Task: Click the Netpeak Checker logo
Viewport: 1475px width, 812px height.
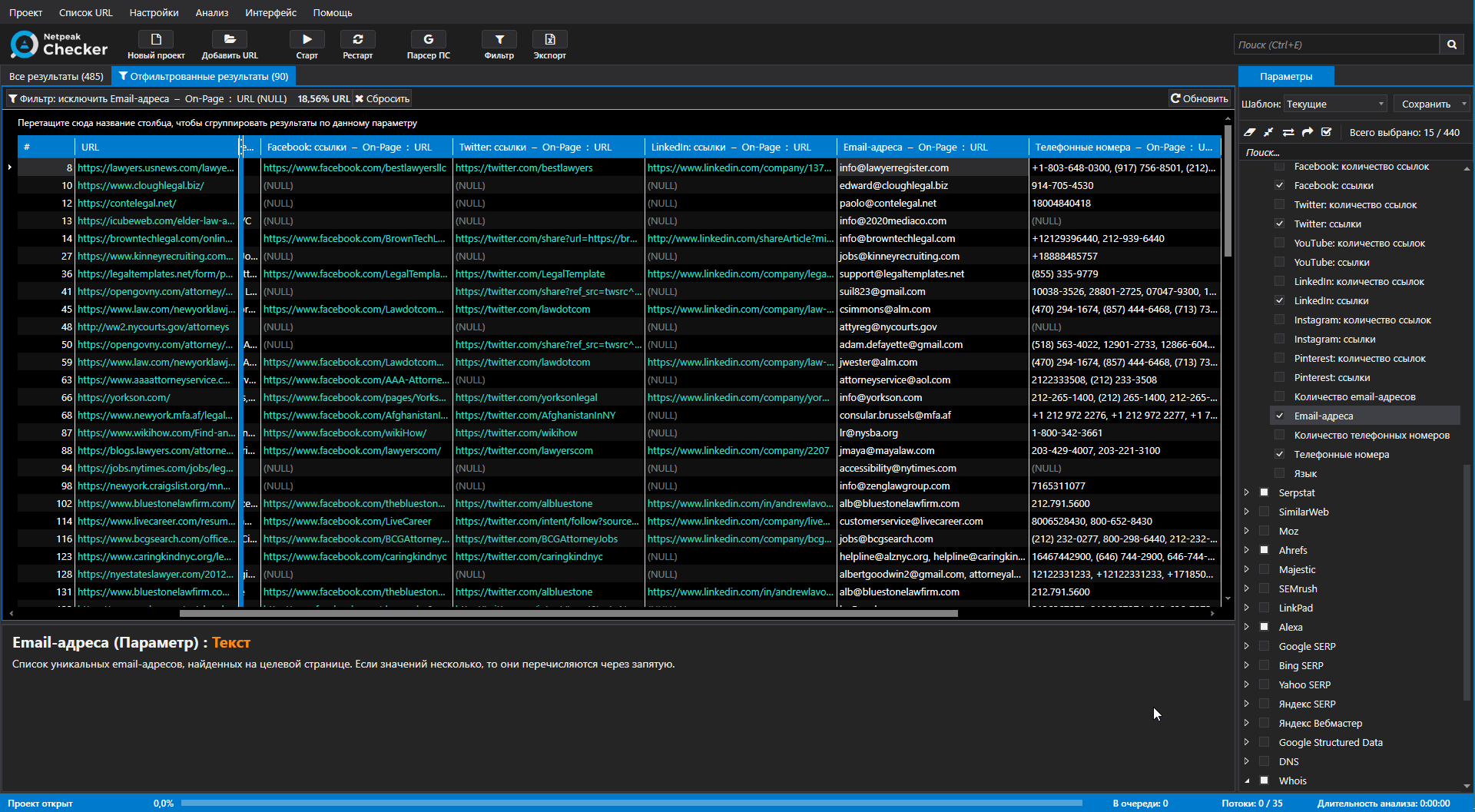Action: pyautogui.click(x=59, y=45)
